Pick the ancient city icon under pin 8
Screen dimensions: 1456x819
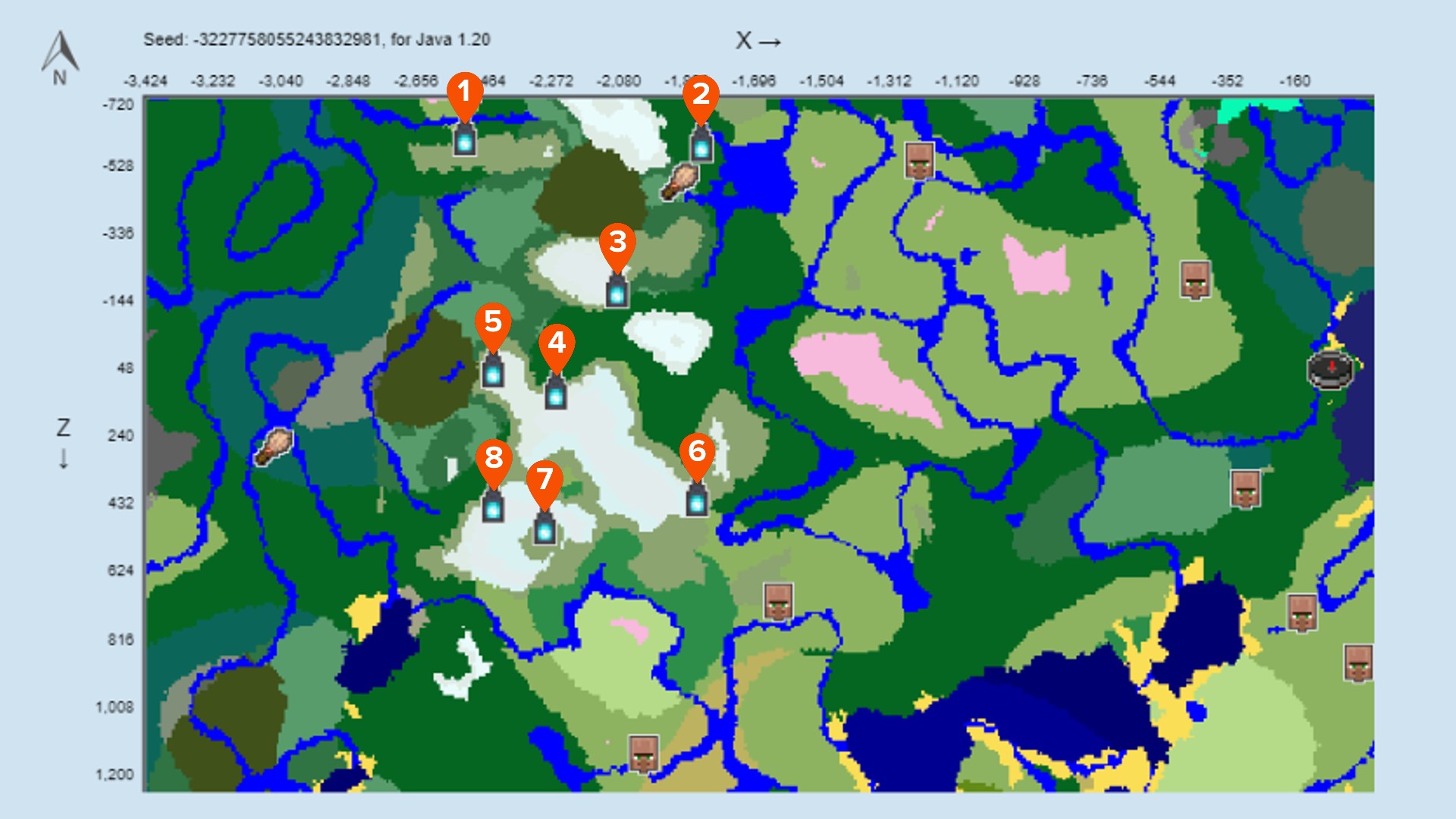(x=493, y=506)
